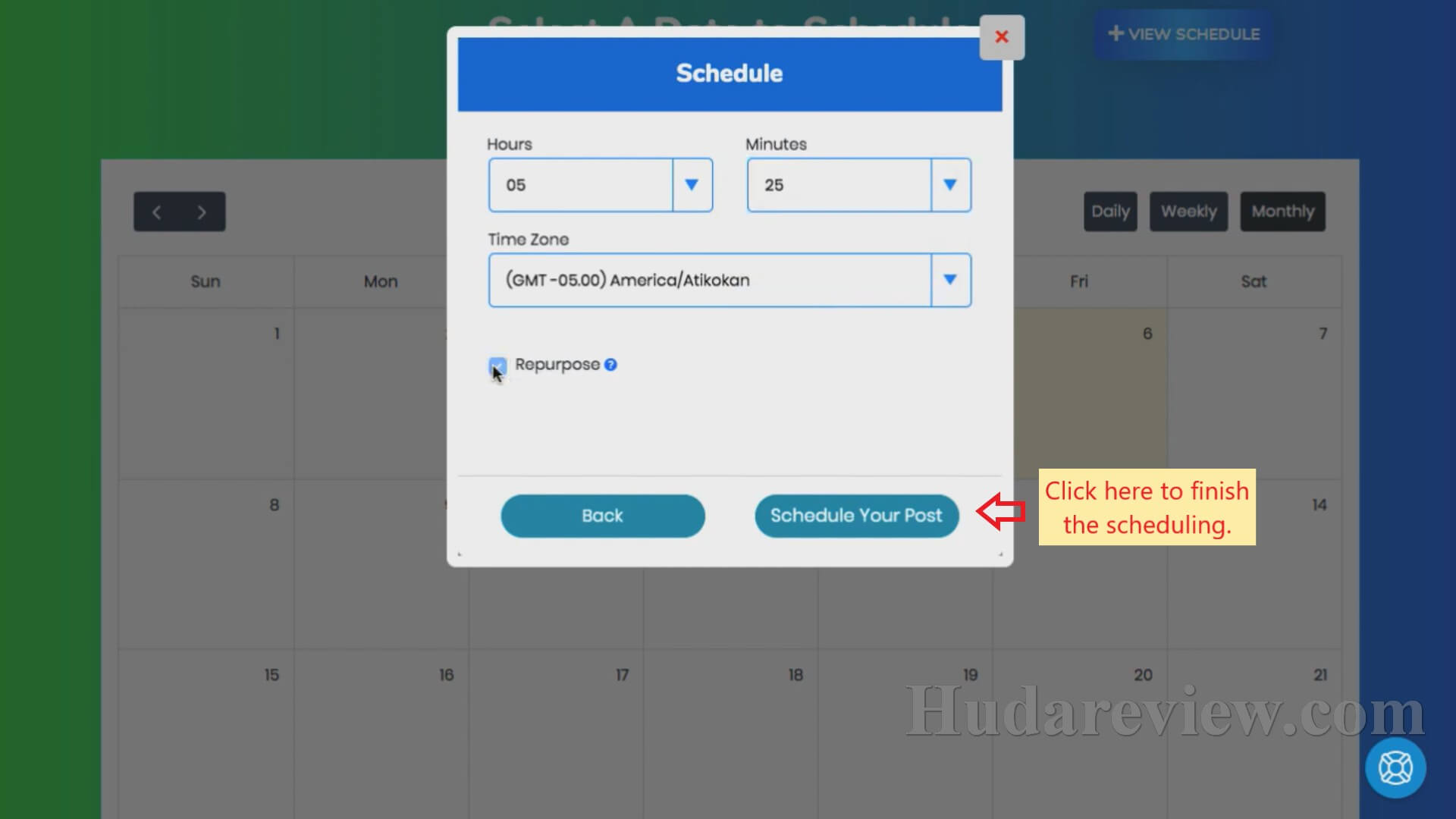Expand the Hours dropdown menu
Viewport: 1456px width, 819px height.
pyautogui.click(x=692, y=184)
